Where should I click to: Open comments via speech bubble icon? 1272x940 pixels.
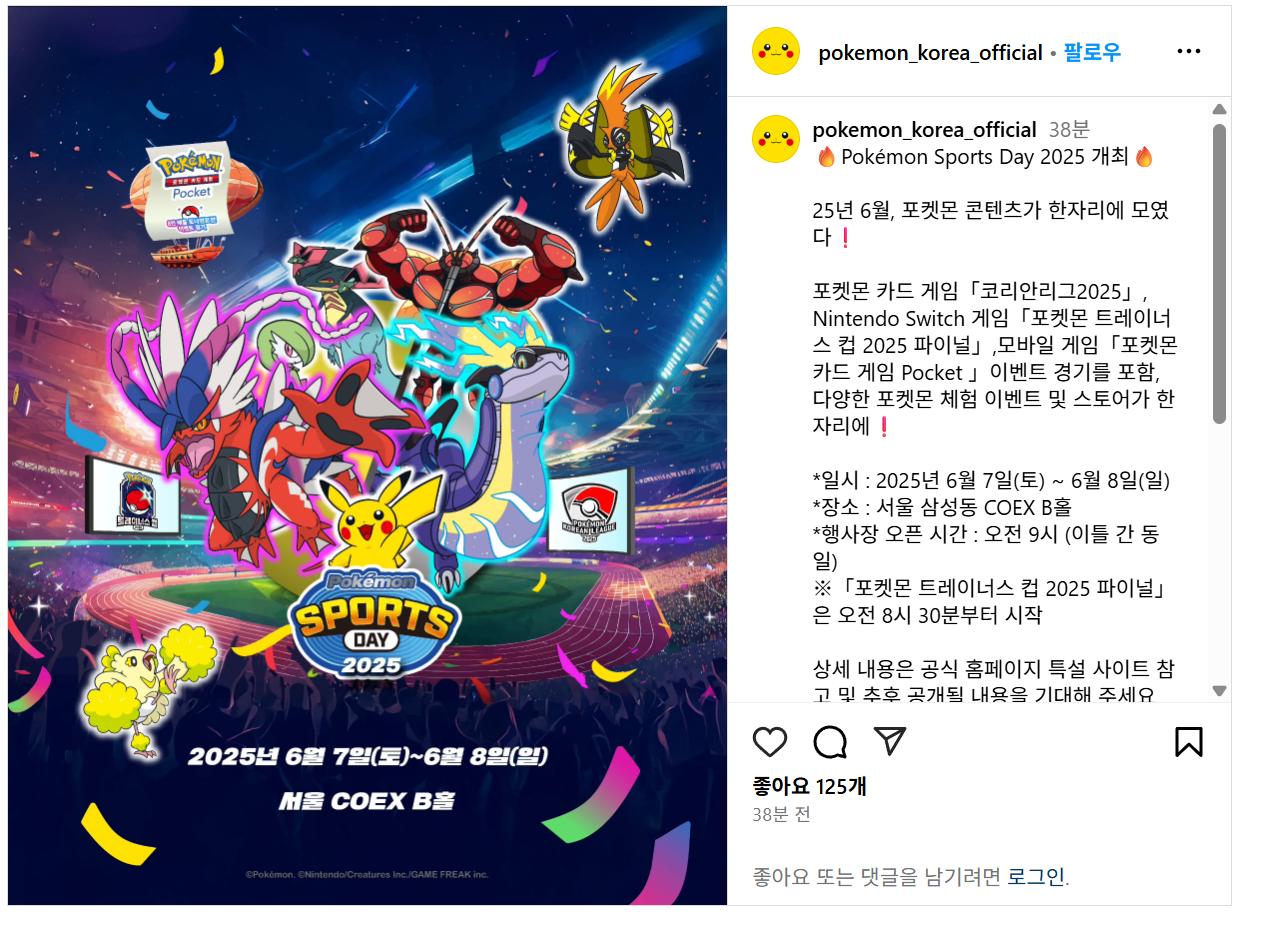(x=830, y=742)
